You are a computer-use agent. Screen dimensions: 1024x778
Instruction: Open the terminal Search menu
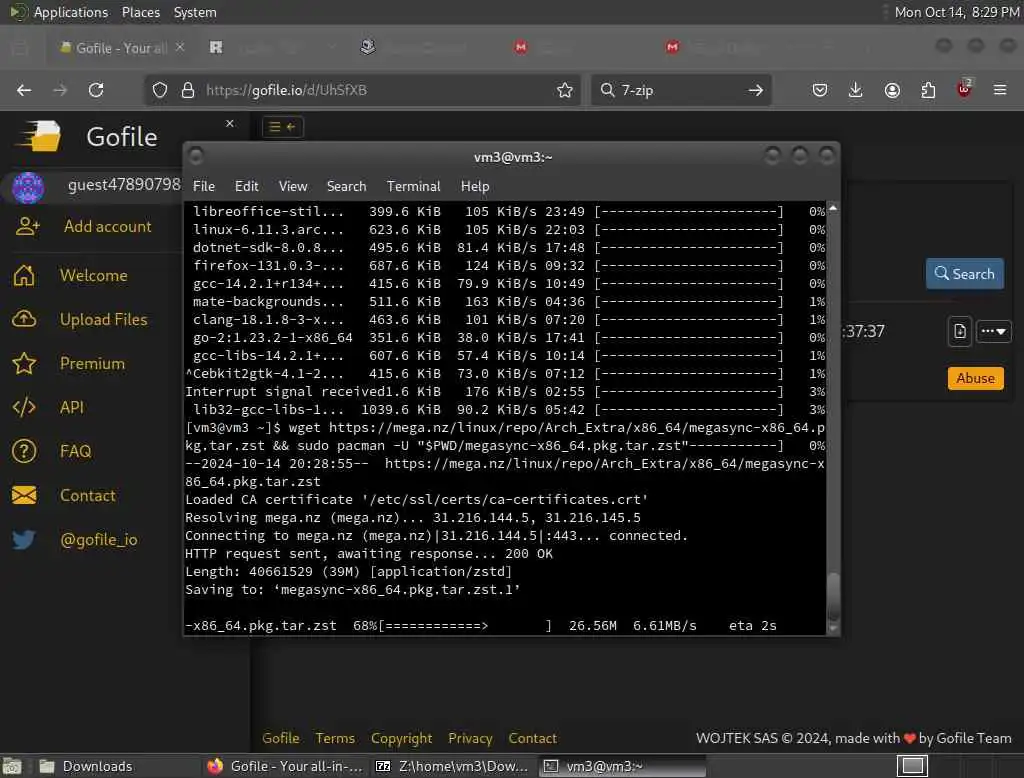click(x=346, y=186)
